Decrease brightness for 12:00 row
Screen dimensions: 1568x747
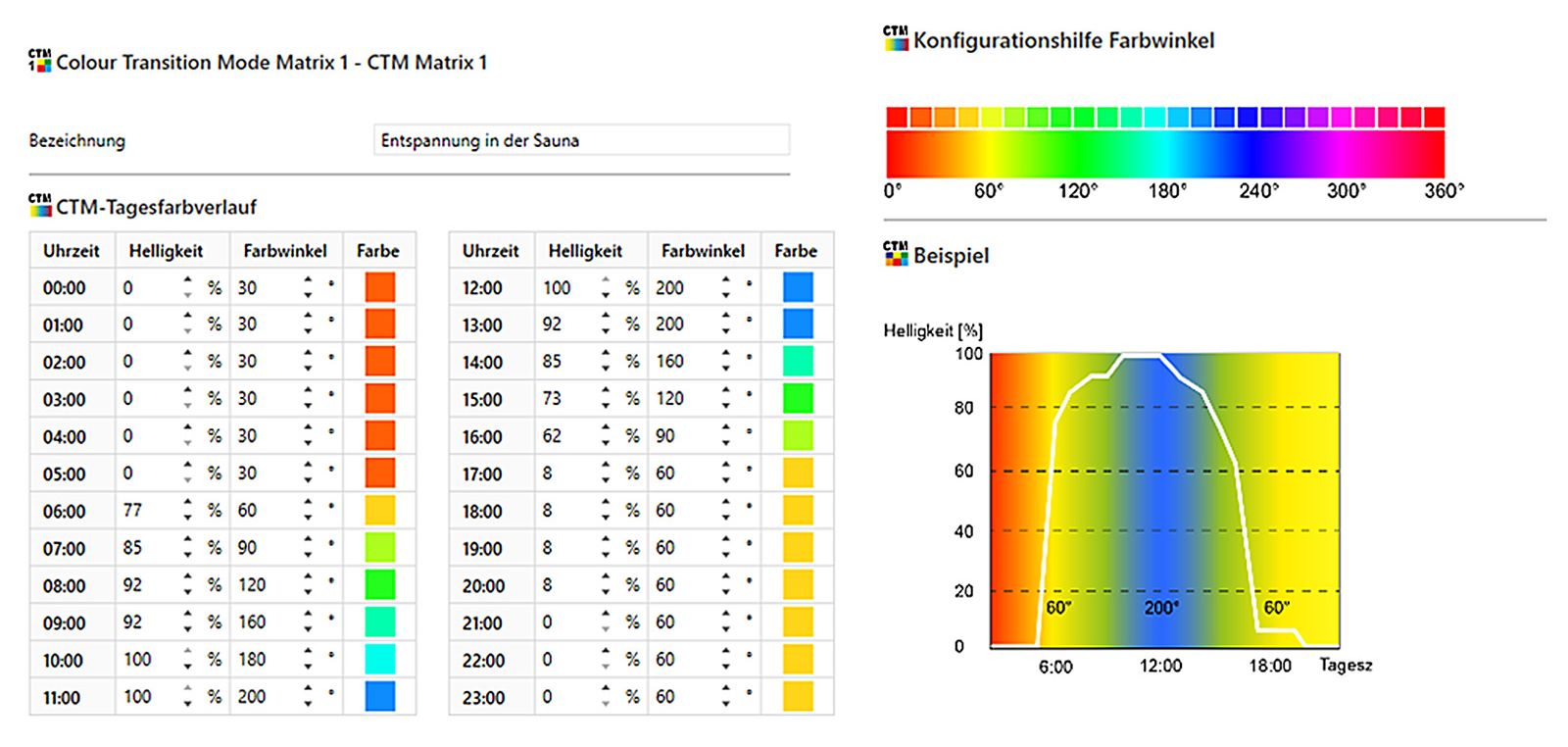coord(606,294)
